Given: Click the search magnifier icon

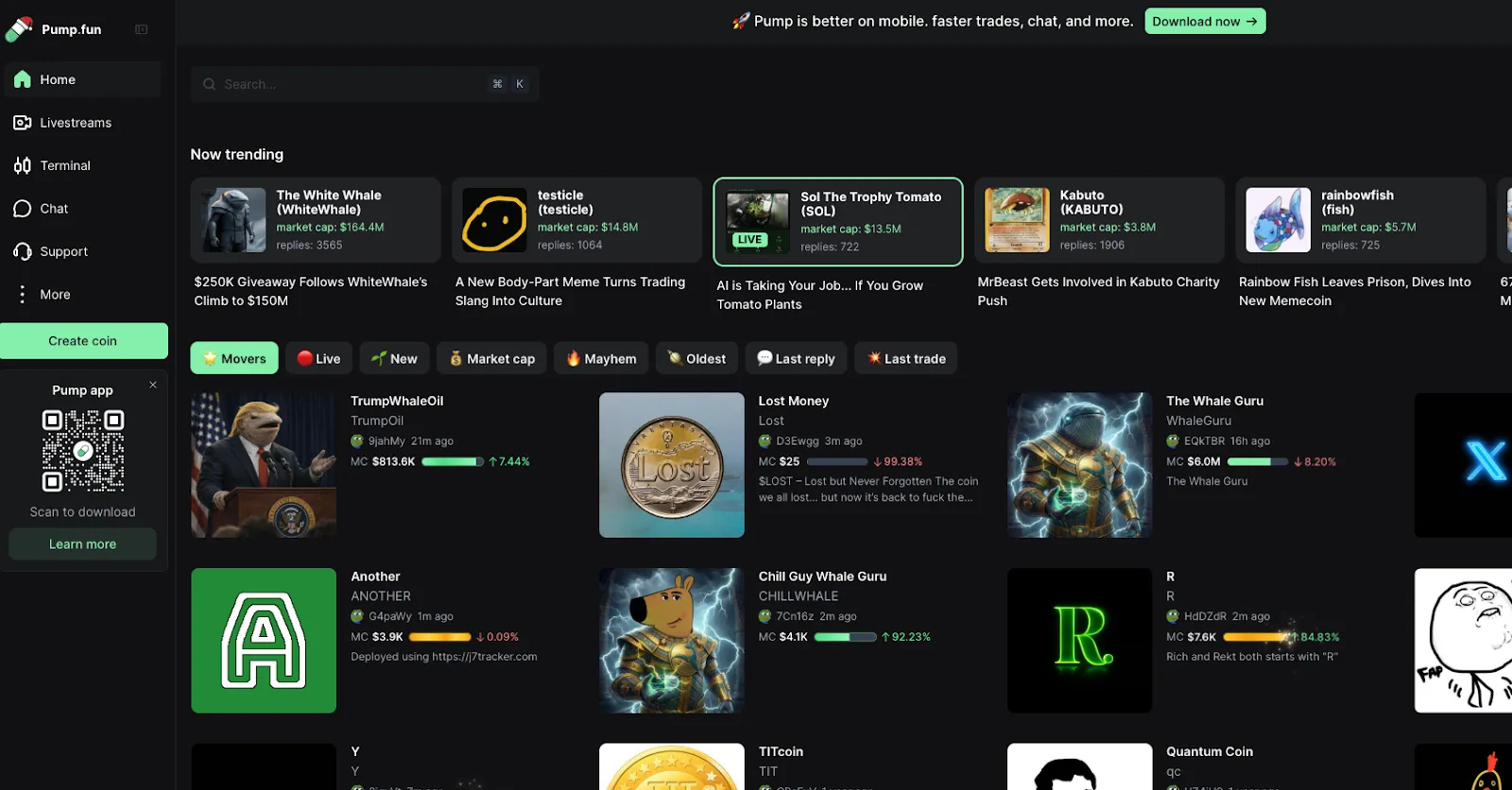Looking at the screenshot, I should pyautogui.click(x=210, y=84).
